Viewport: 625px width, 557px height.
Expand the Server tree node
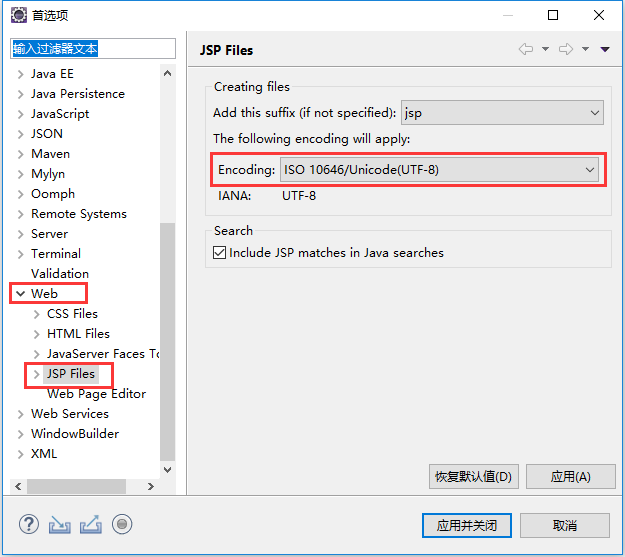coord(21,234)
